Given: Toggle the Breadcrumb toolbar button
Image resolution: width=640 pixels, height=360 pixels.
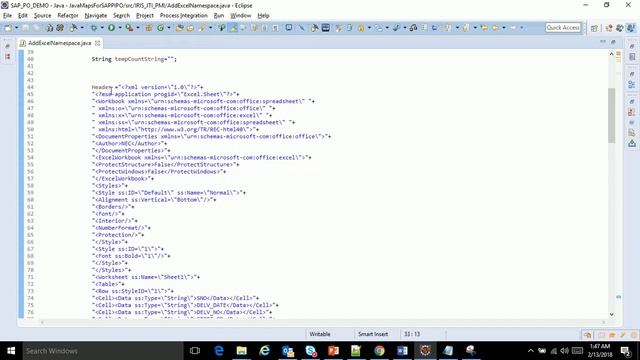Looking at the screenshot, I should coord(222,28).
